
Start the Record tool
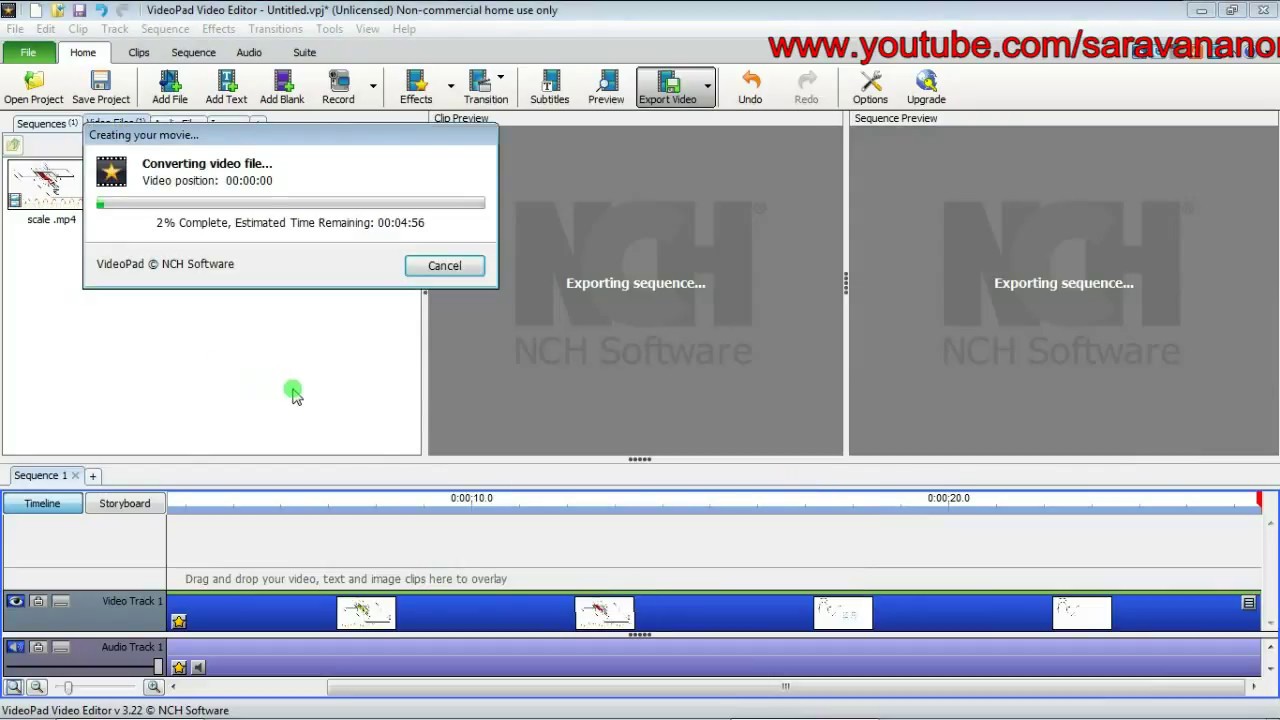pos(338,87)
